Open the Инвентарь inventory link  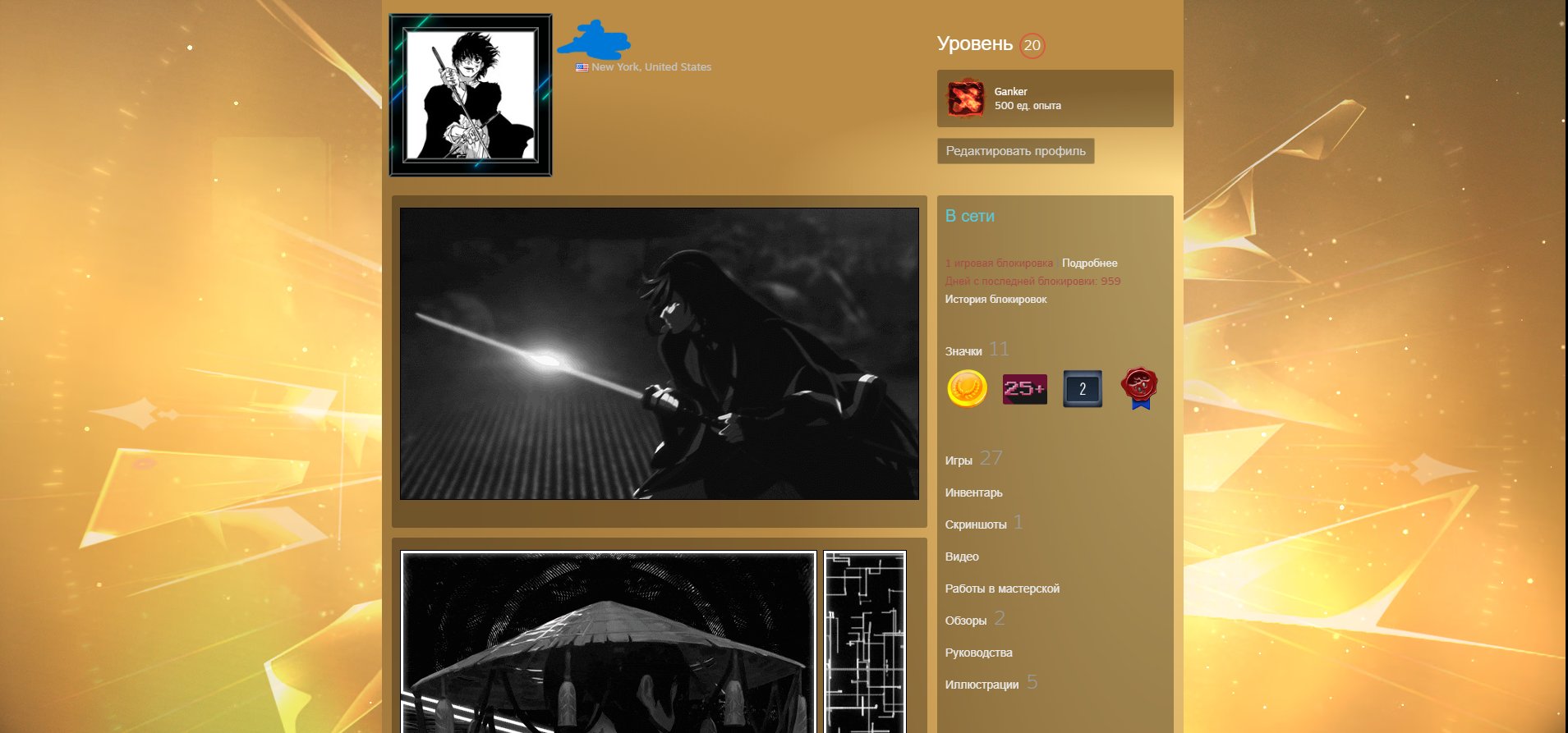pyautogui.click(x=973, y=492)
